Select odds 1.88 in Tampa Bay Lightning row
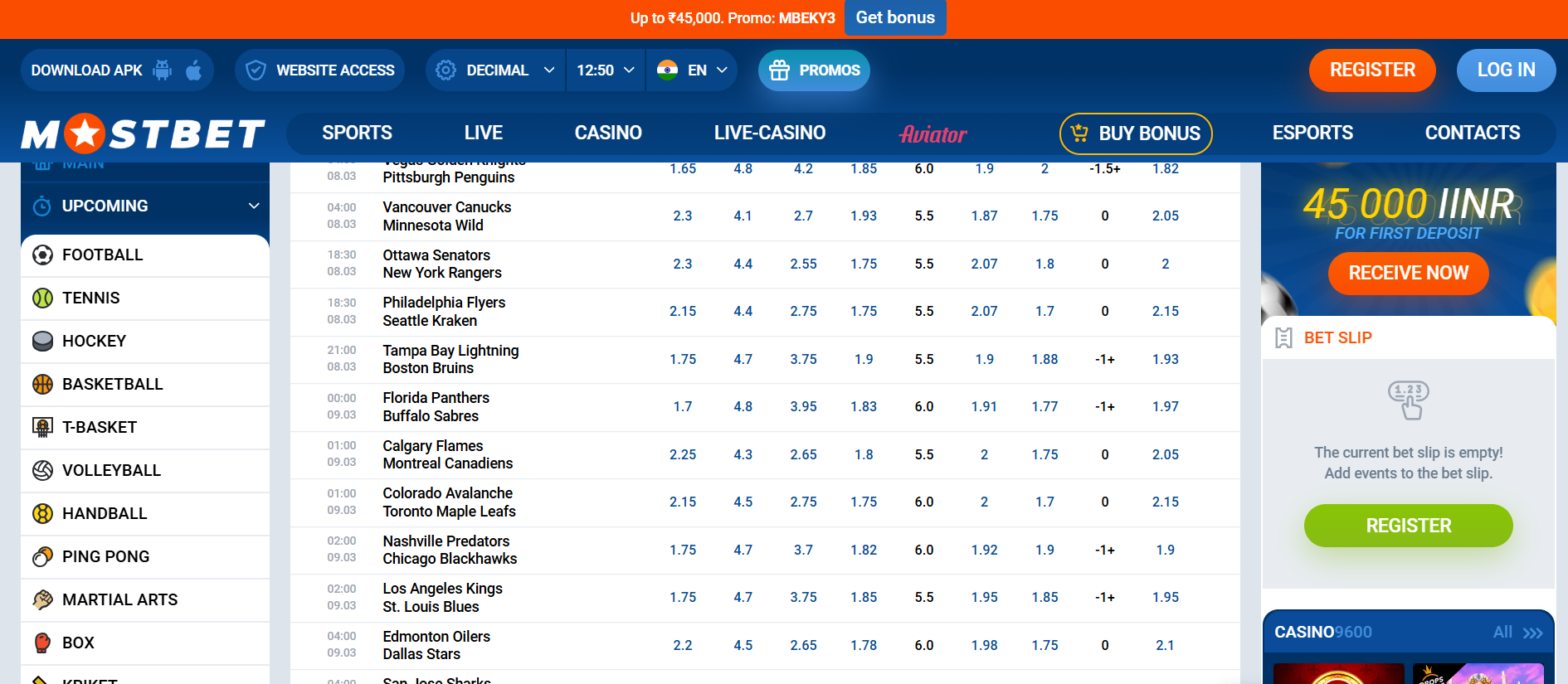The height and width of the screenshot is (684, 1568). [1045, 359]
